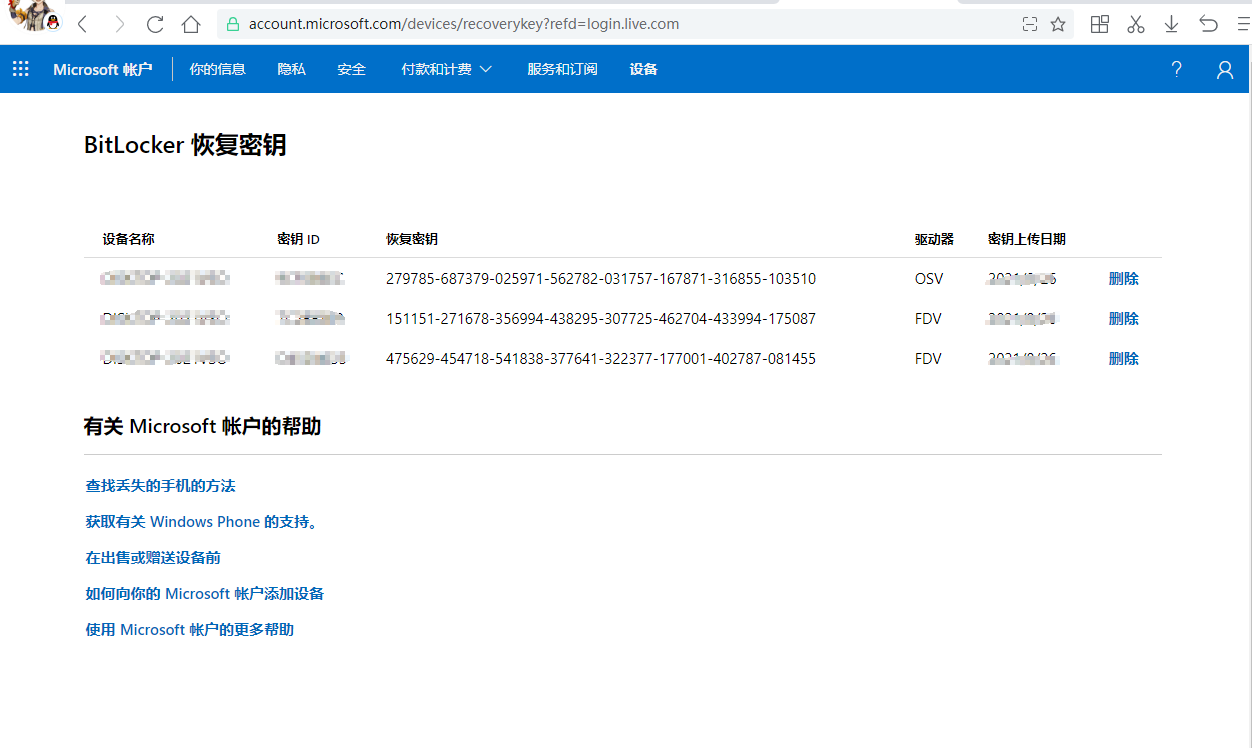Click the scan QR icon in address bar
The image size is (1252, 748).
click(x=1030, y=24)
